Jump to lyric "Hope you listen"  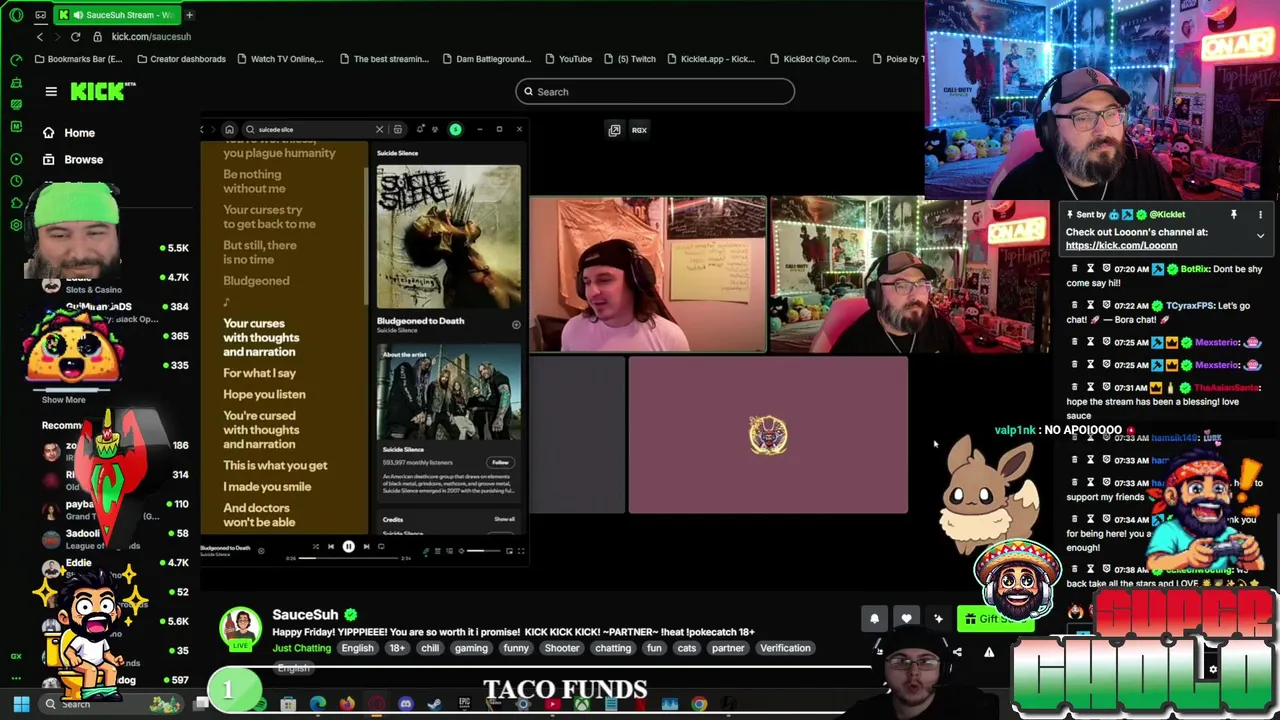[x=264, y=394]
